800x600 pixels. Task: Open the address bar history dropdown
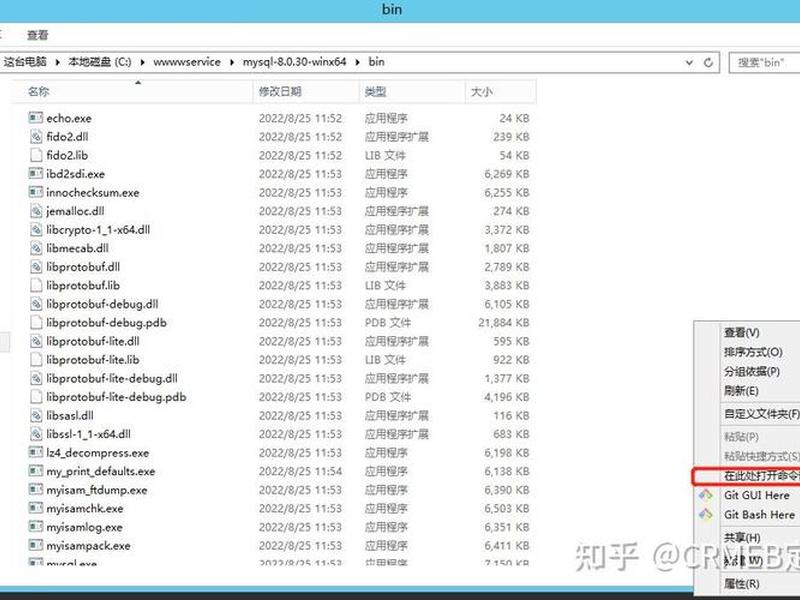(x=689, y=62)
